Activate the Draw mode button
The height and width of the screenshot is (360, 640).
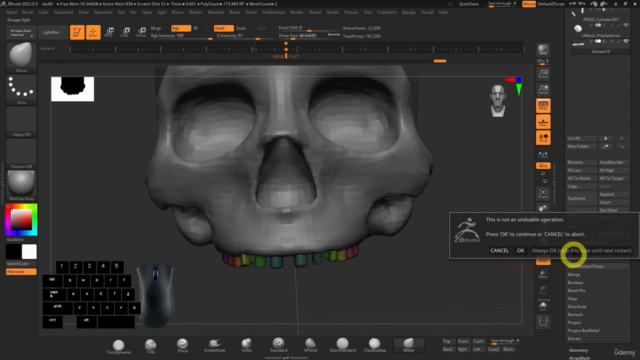pyautogui.click(x=93, y=32)
